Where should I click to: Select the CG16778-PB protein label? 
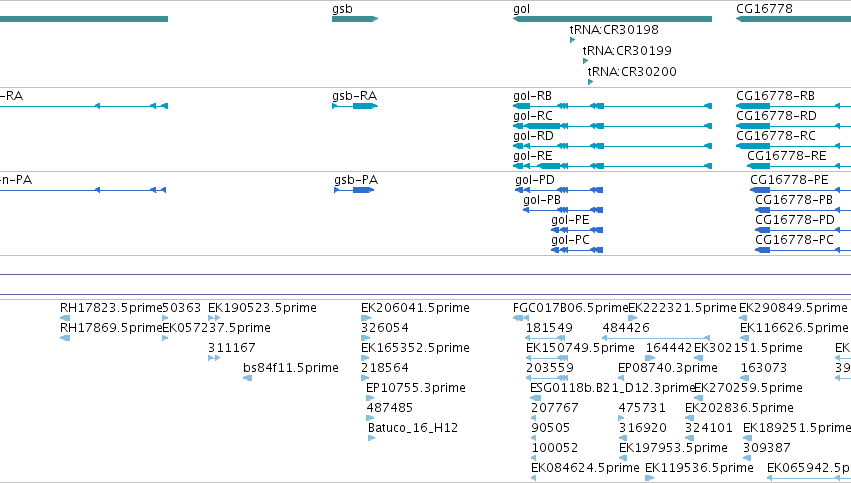pyautogui.click(x=793, y=200)
